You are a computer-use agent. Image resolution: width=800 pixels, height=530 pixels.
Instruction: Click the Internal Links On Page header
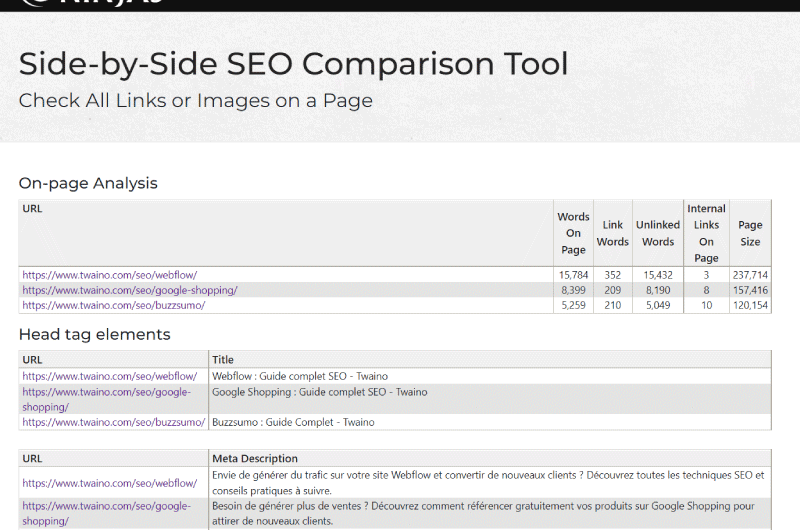tap(706, 233)
